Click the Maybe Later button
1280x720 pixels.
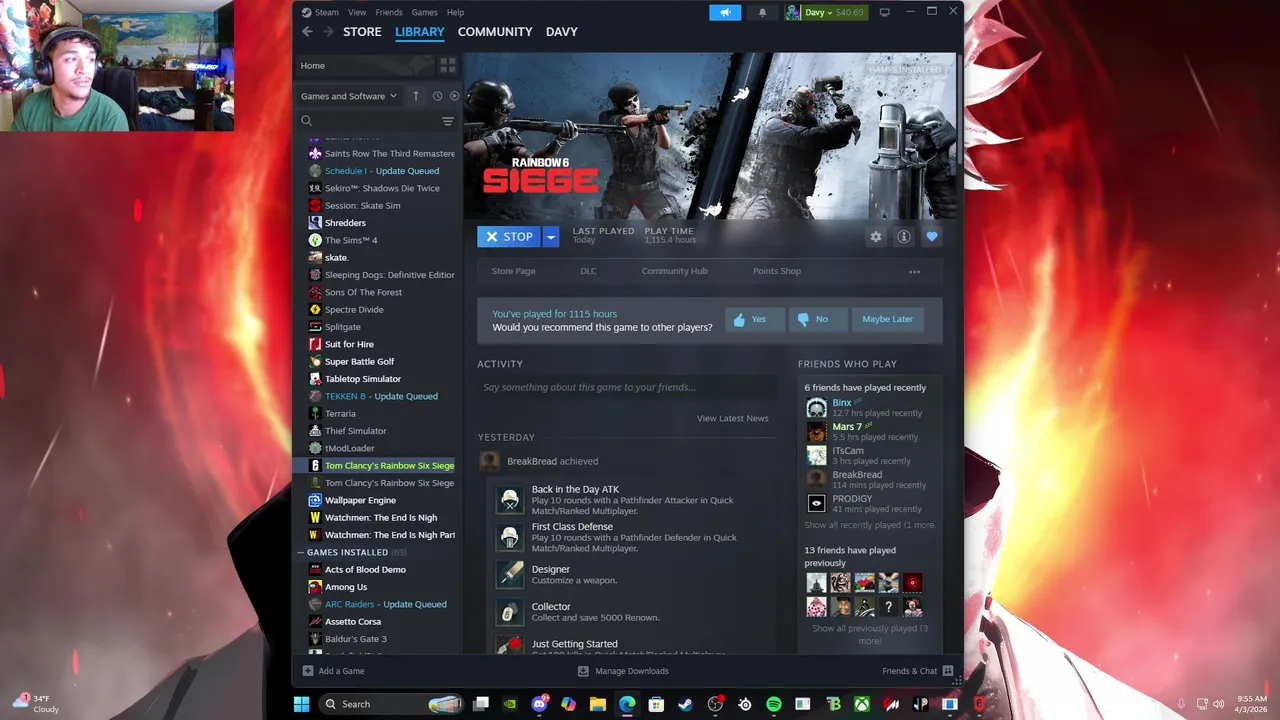(887, 319)
